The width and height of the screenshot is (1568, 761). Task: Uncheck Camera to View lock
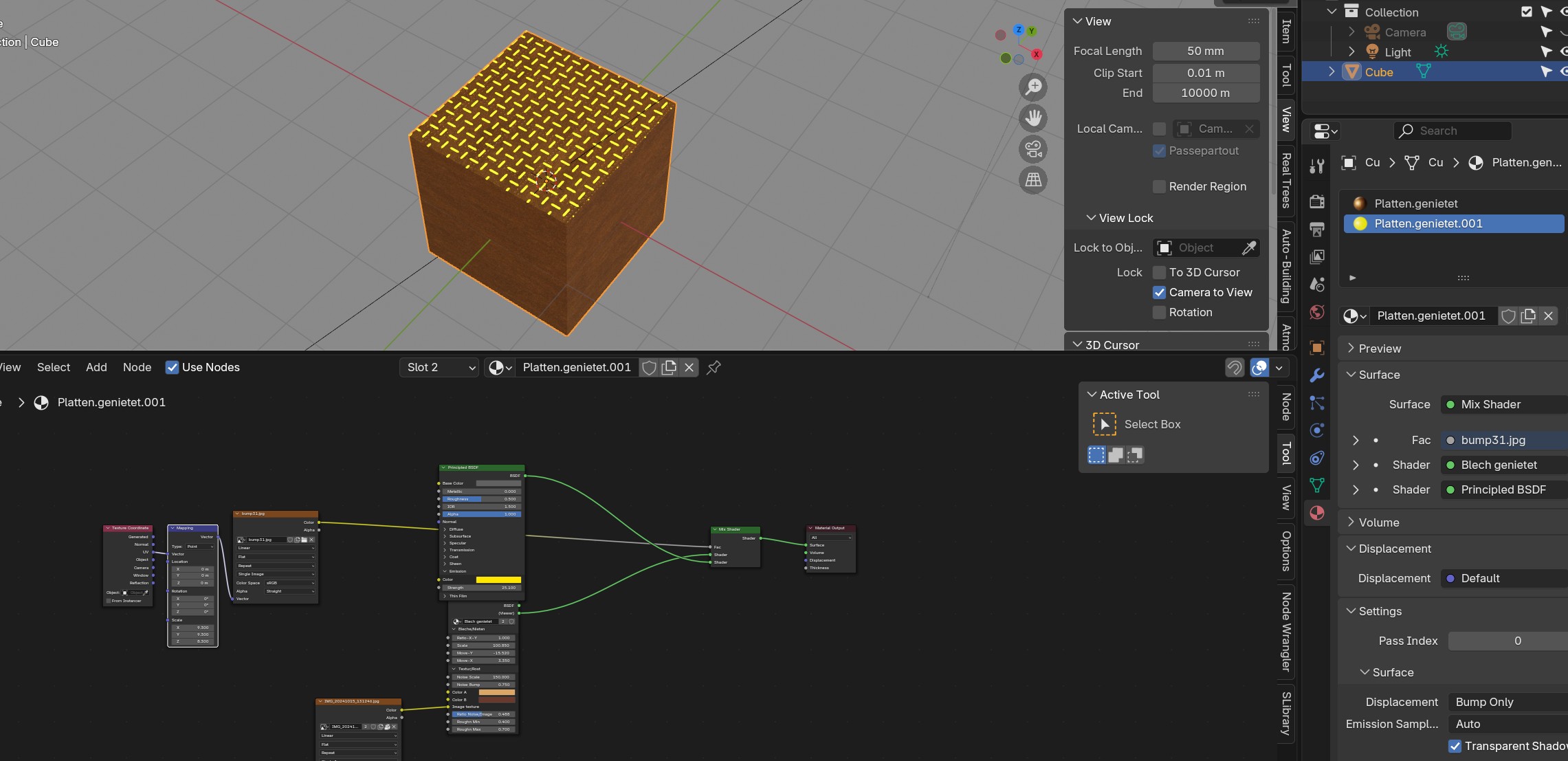pyautogui.click(x=1160, y=292)
